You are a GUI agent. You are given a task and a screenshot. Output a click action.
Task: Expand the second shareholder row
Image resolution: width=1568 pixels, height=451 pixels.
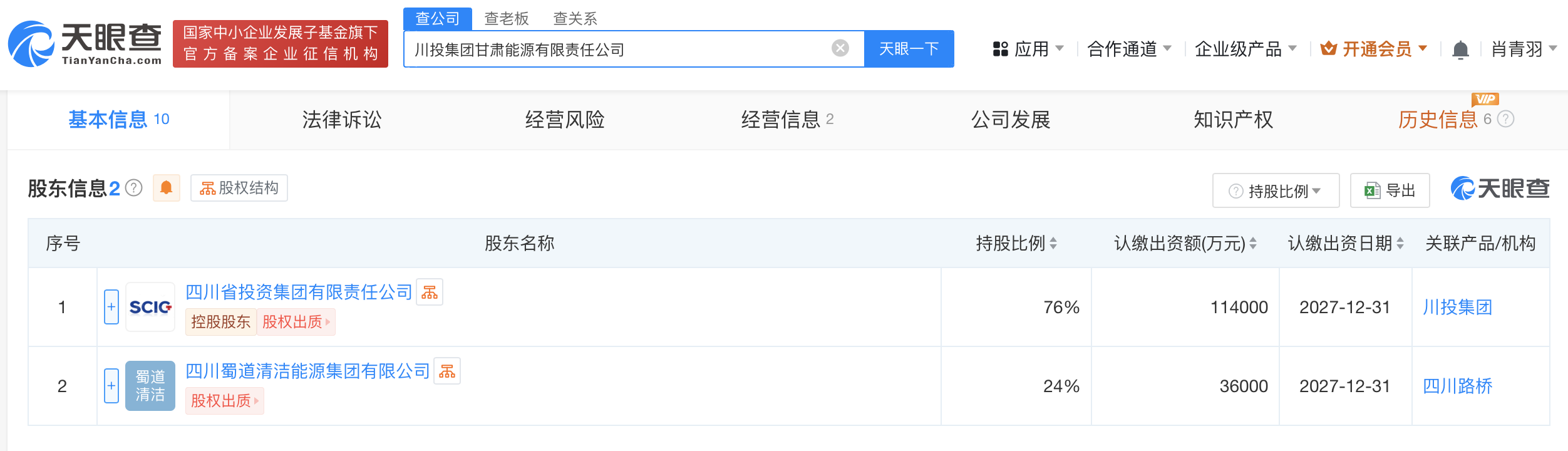pos(111,386)
